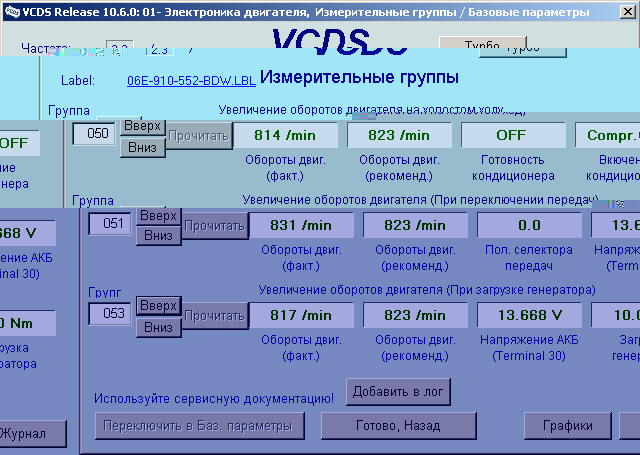Click the group 050 number field
640x455 pixels.
pos(96,133)
